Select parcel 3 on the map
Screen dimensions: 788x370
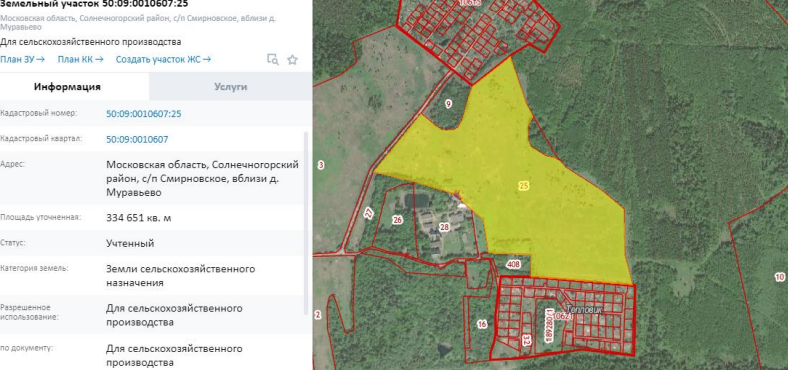tap(321, 164)
